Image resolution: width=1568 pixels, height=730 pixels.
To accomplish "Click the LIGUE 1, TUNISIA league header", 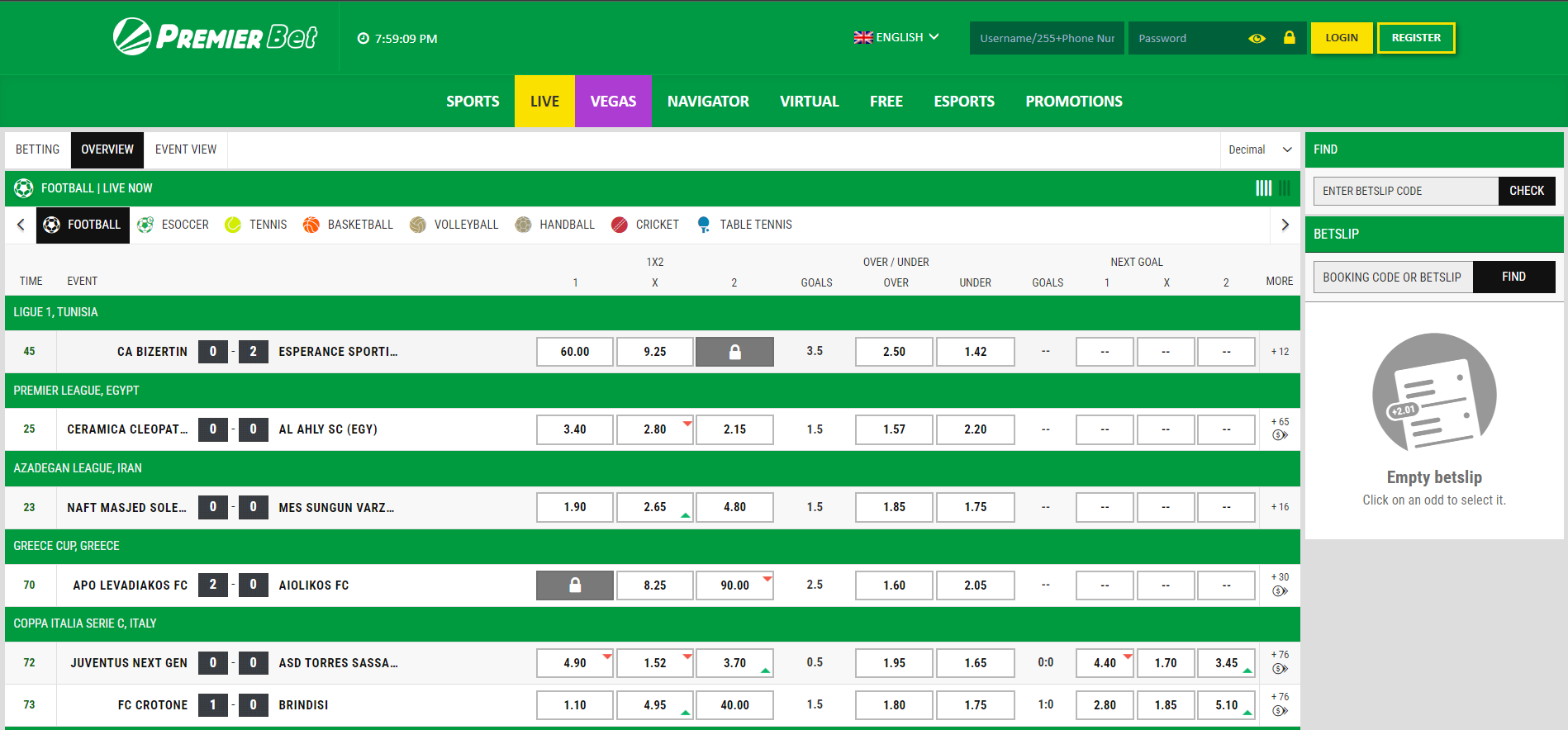I will (x=653, y=312).
